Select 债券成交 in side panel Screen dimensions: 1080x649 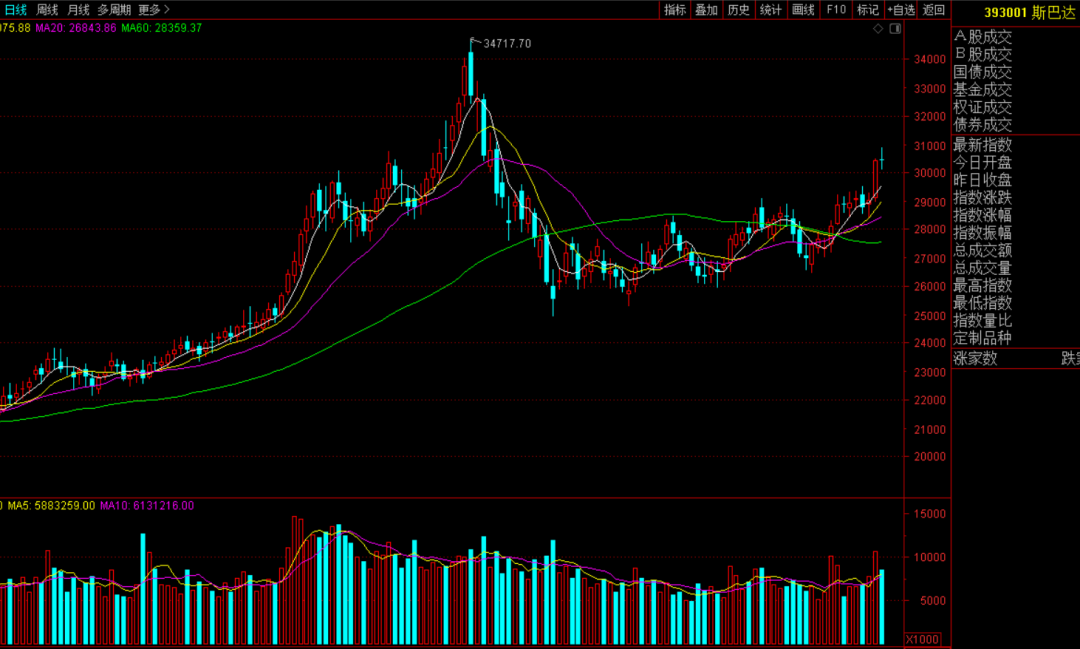coord(982,125)
